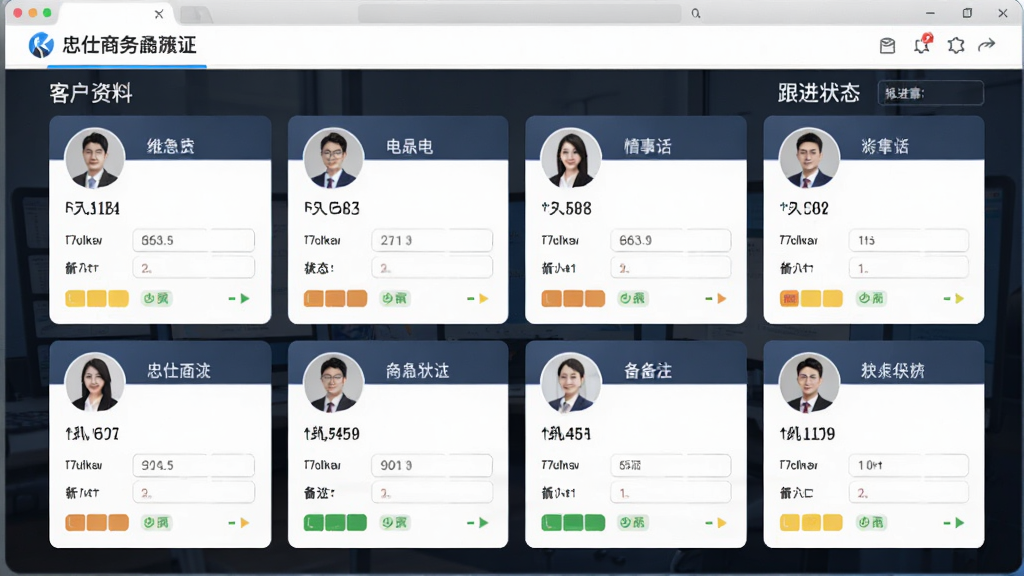
Task: Click the first green block on the ID 454 card
Action: [x=551, y=522]
